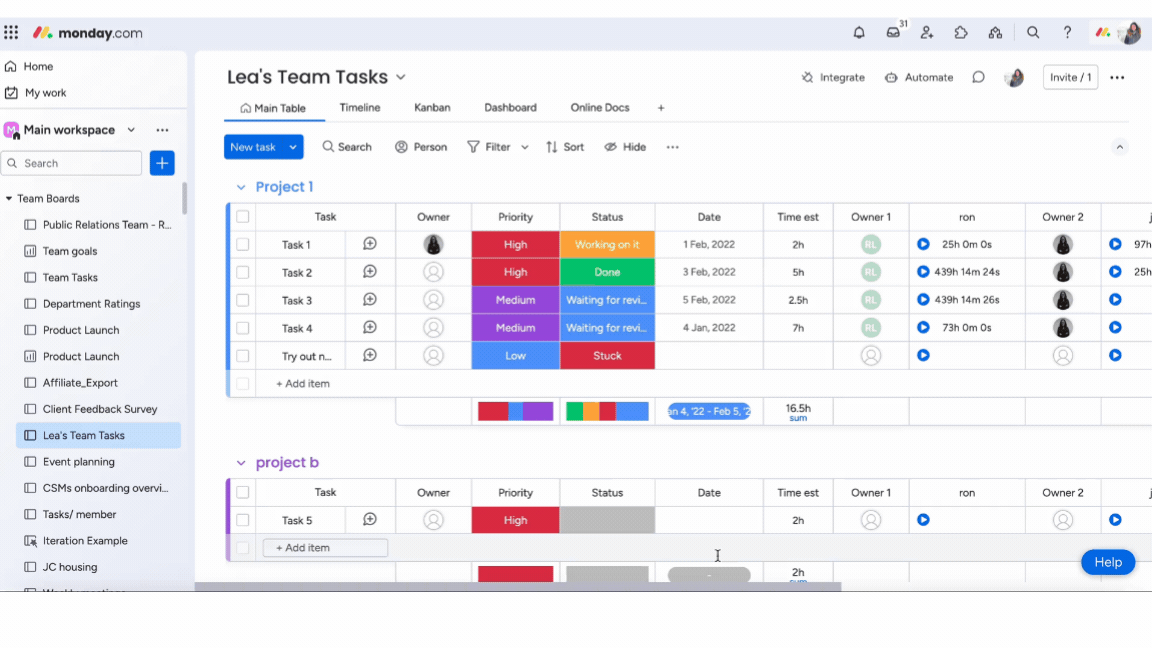The image size is (1152, 648).
Task: Assign an owner to Task 2
Action: point(433,272)
